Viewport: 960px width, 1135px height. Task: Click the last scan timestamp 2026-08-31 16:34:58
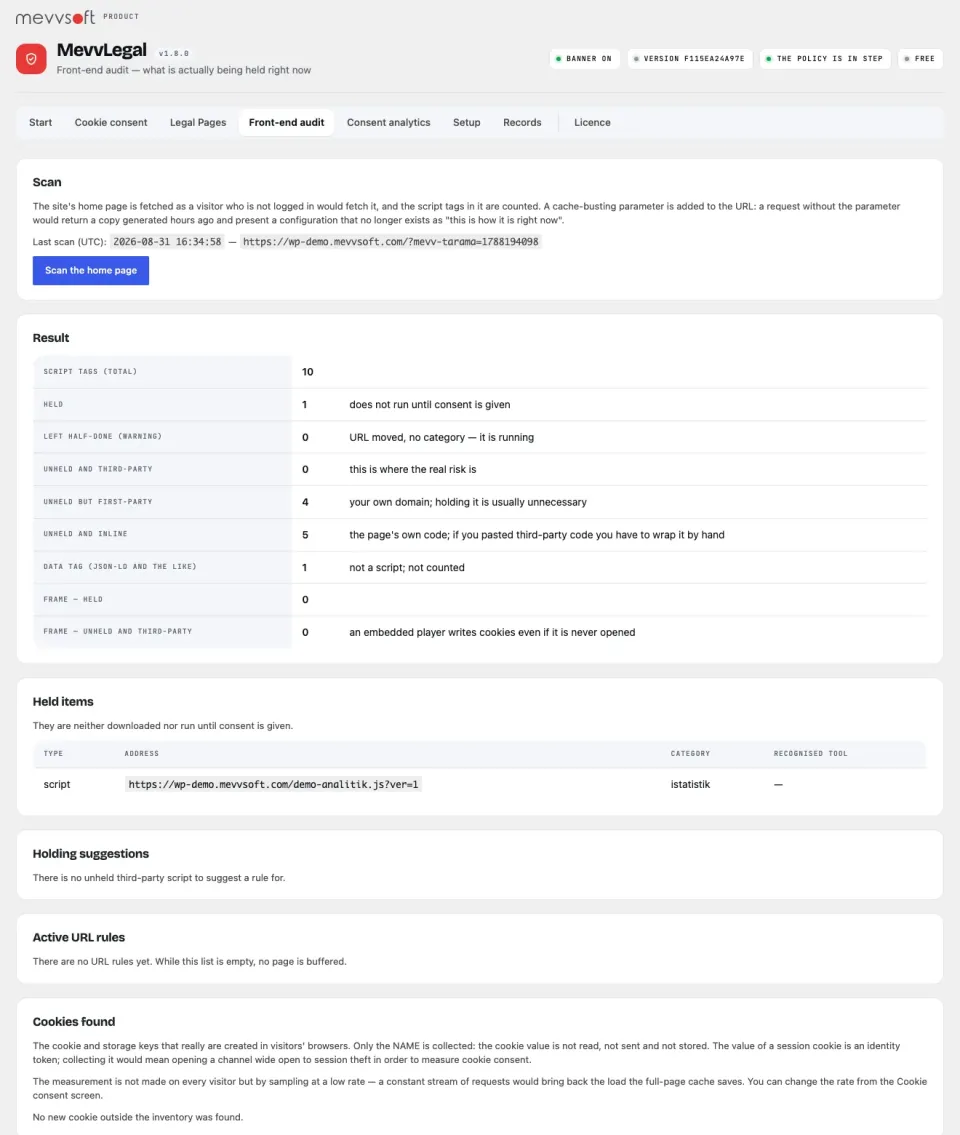point(167,242)
